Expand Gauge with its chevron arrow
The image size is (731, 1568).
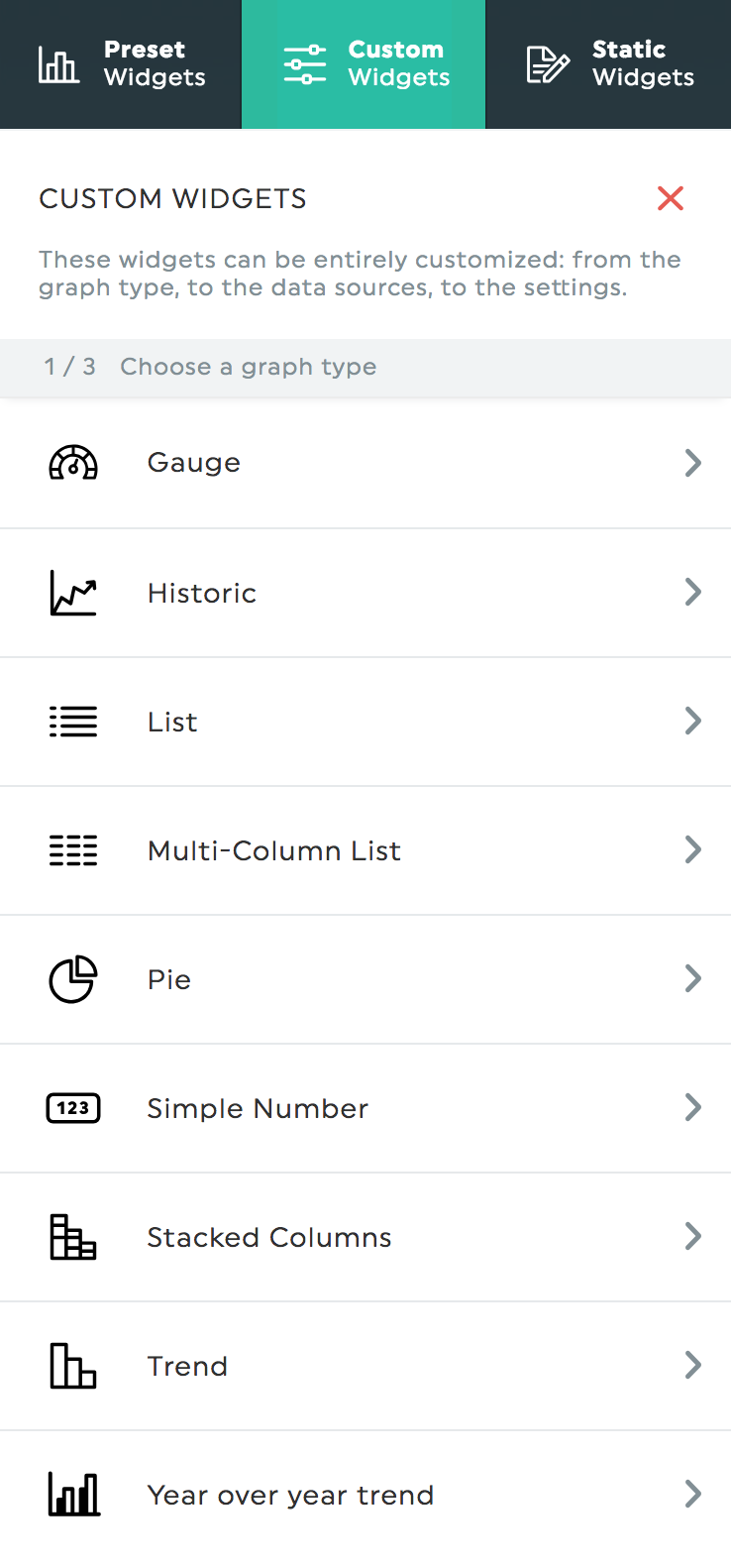(x=693, y=463)
